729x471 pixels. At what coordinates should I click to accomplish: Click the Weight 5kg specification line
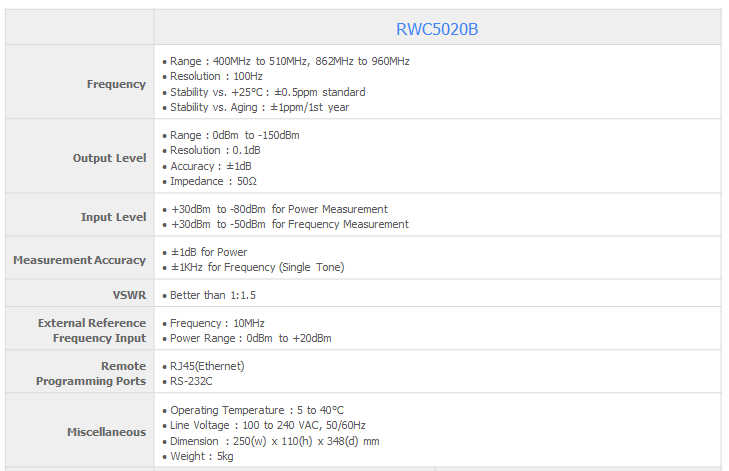[x=204, y=456]
